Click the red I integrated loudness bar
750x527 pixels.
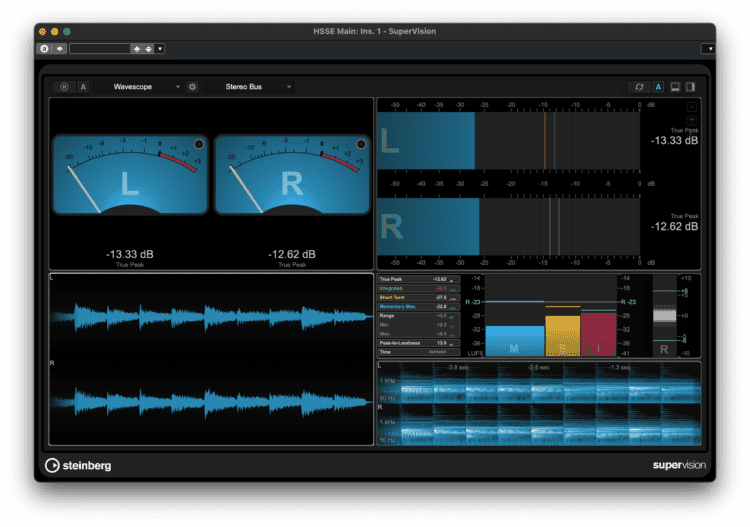598,334
